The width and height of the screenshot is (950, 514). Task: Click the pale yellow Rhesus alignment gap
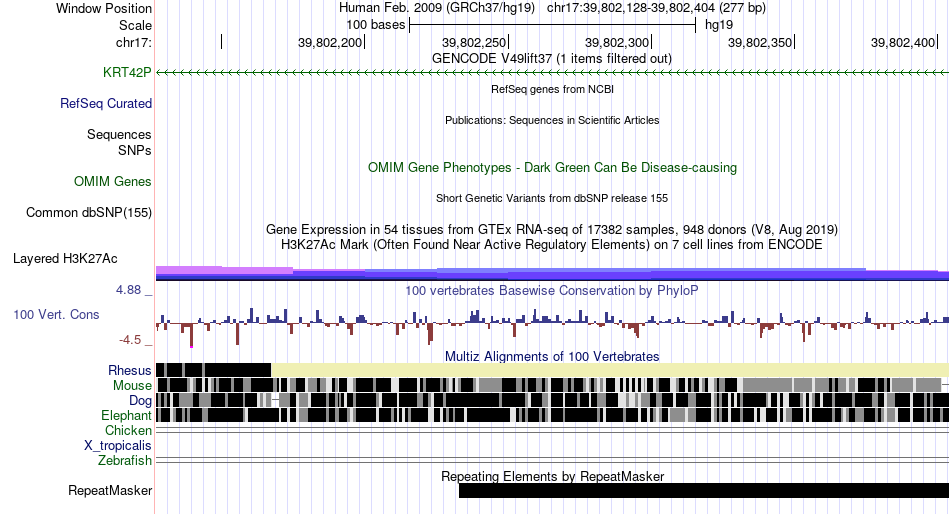pyautogui.click(x=610, y=370)
